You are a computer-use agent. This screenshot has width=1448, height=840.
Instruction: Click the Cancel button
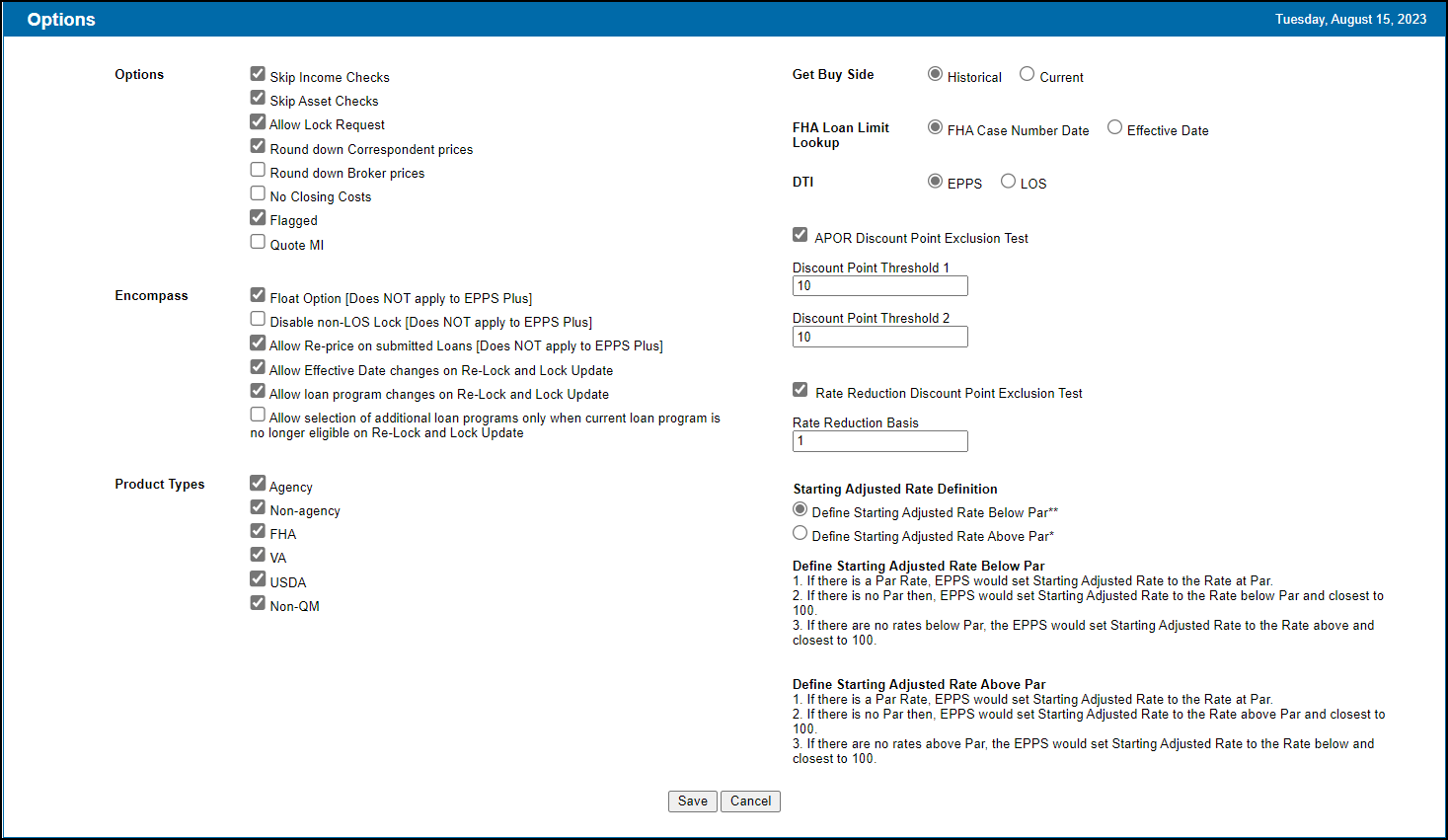tap(750, 802)
